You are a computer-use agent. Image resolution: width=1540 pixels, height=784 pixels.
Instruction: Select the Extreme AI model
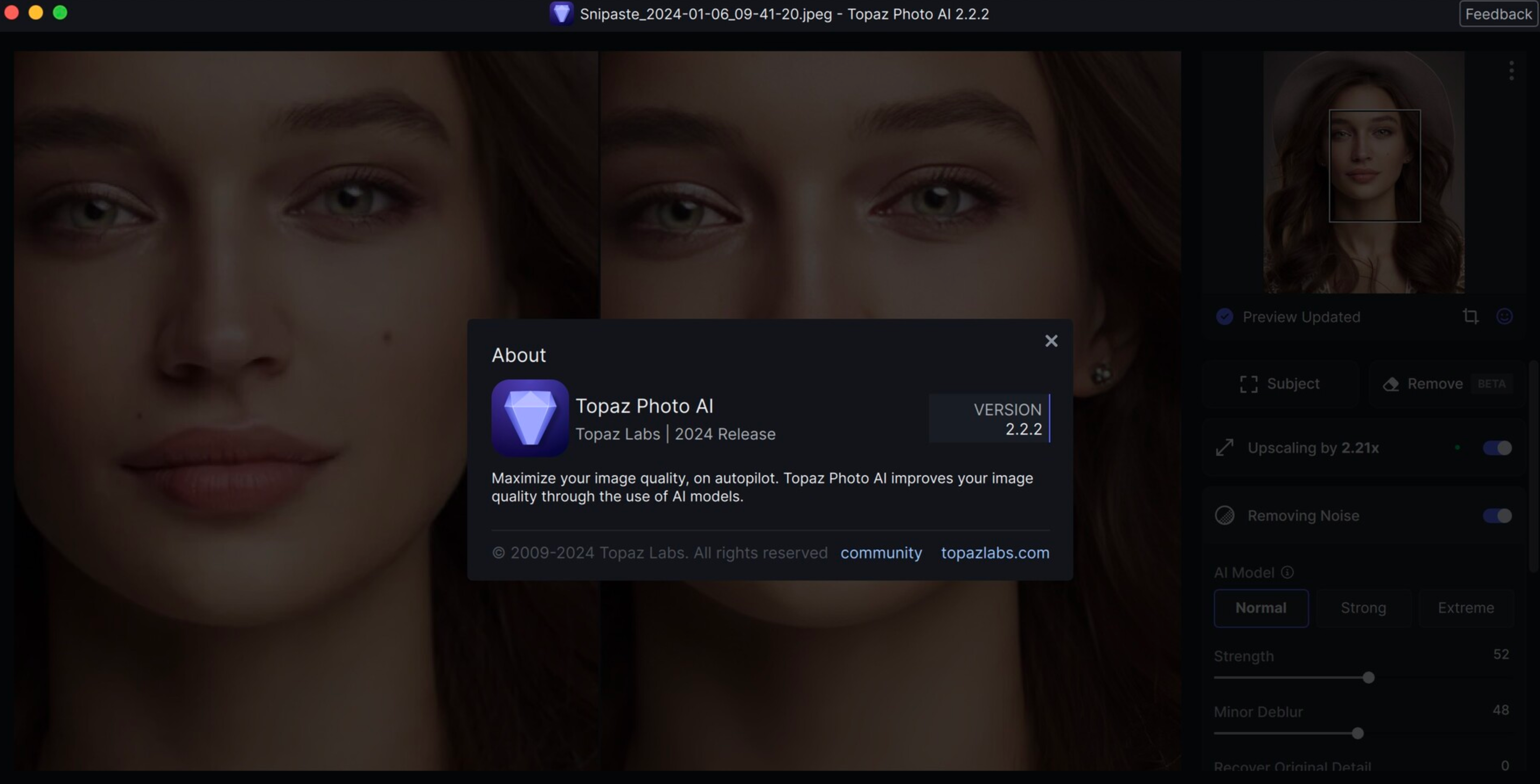pos(1466,608)
